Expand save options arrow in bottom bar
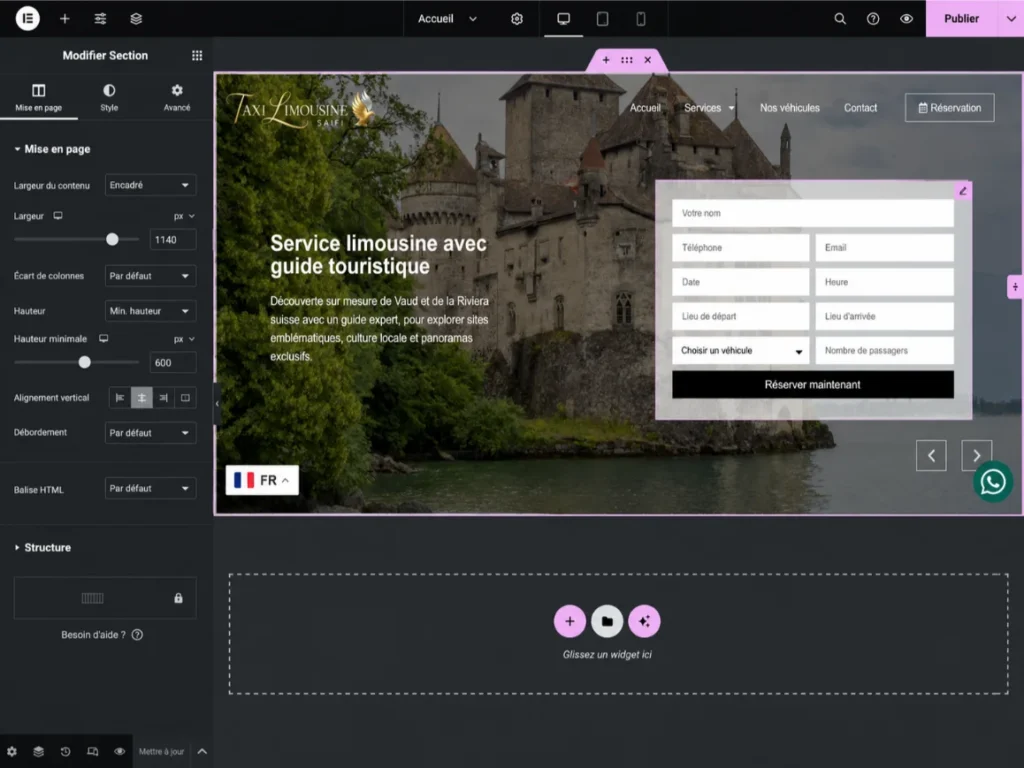This screenshot has width=1024, height=768. click(x=202, y=752)
